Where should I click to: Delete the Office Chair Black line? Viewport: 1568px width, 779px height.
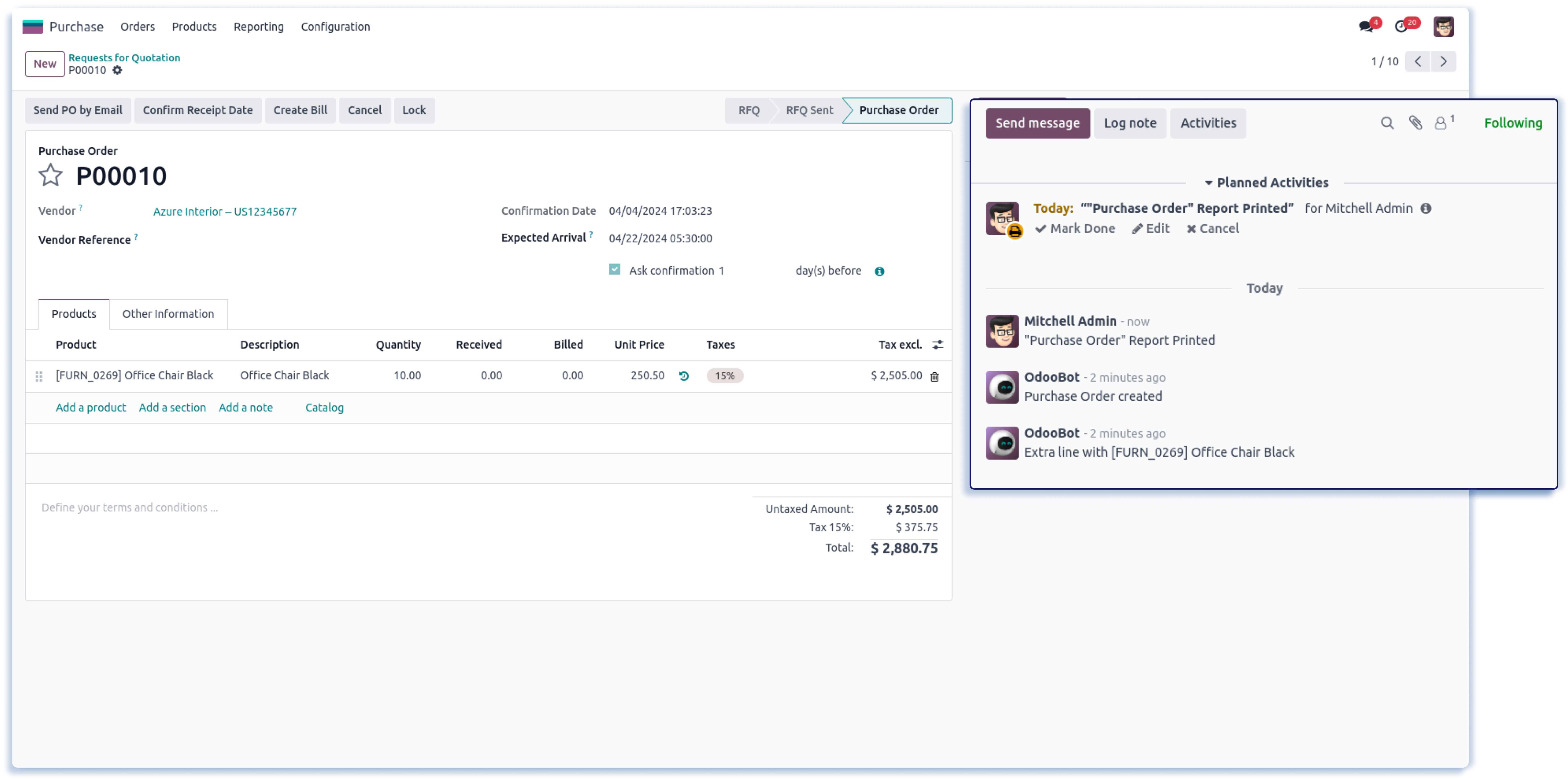click(935, 376)
